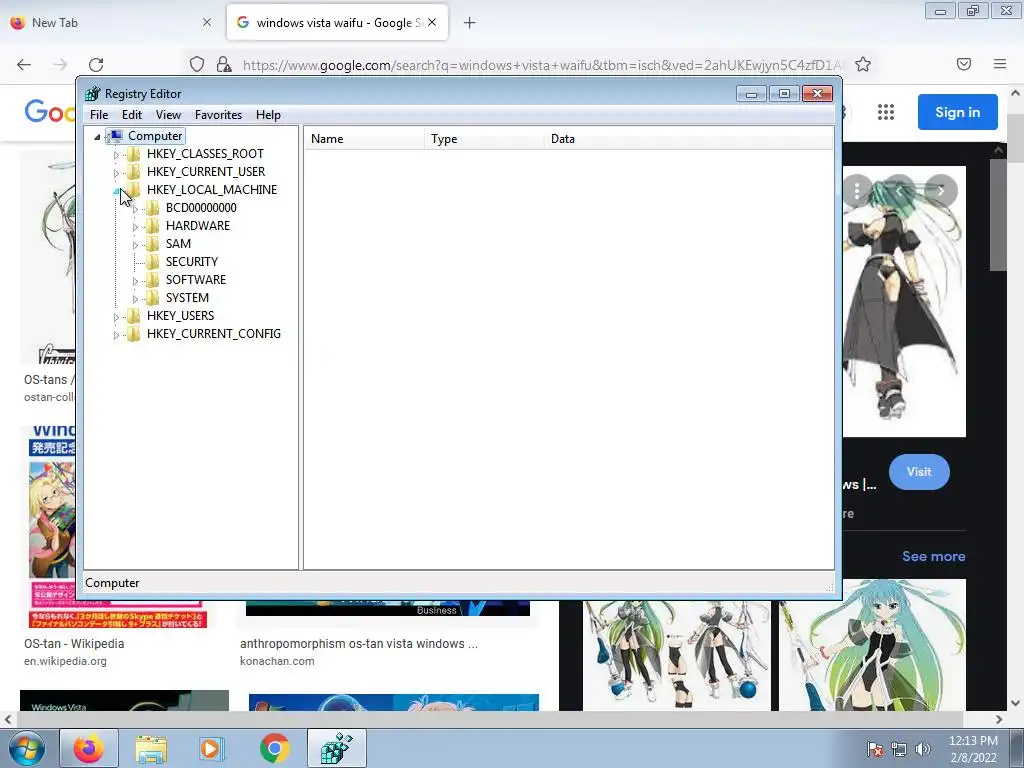Click the HARDWARE folder icon
This screenshot has width=1024, height=768.
coord(152,226)
